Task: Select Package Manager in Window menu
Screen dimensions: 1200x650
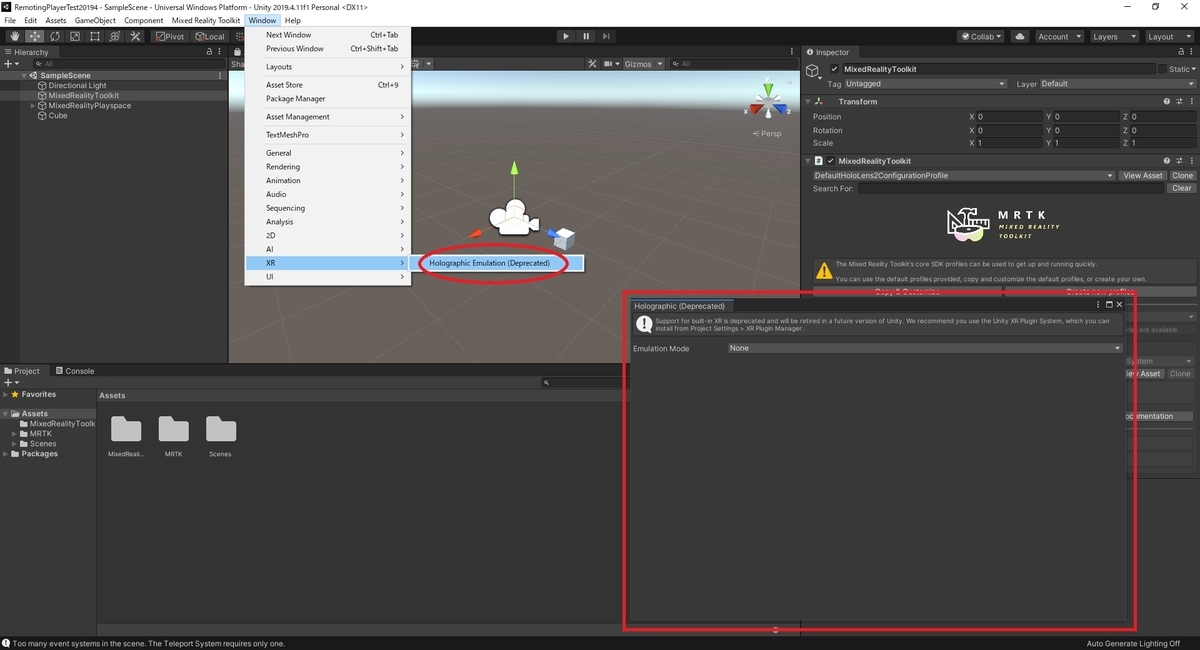Action: pyautogui.click(x=328, y=98)
